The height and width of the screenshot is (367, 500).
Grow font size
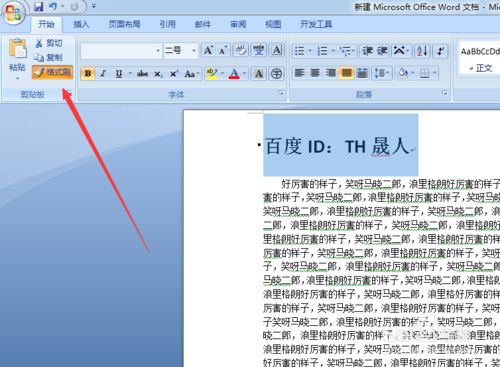point(209,51)
